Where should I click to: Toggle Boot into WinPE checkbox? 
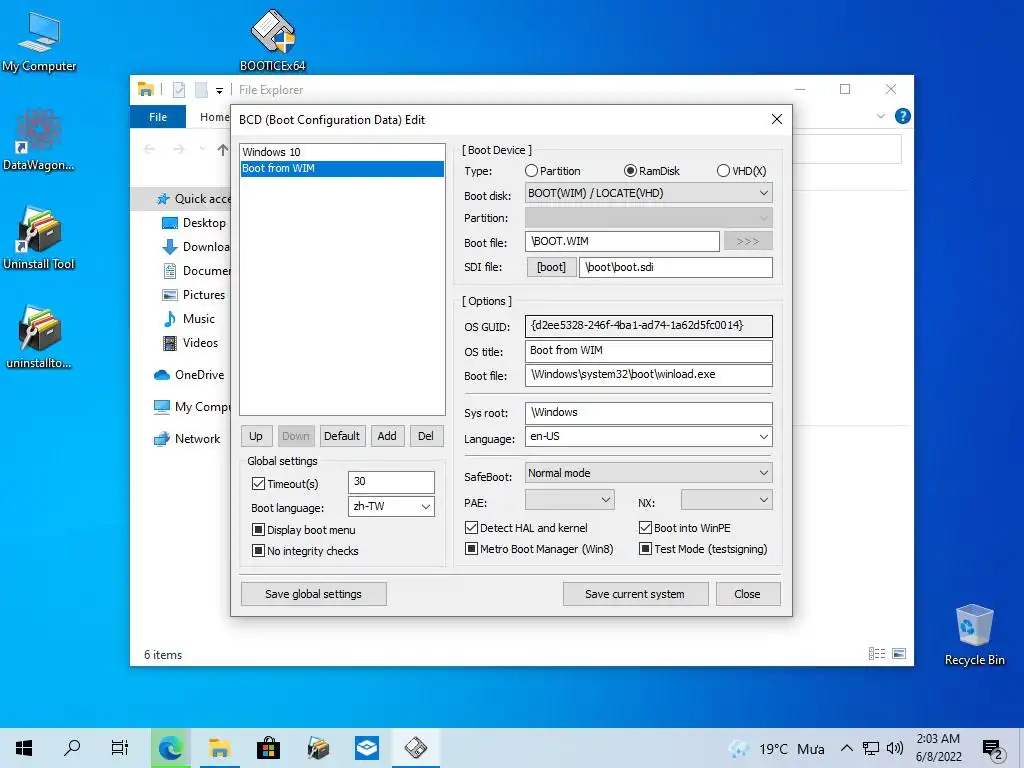684,528
